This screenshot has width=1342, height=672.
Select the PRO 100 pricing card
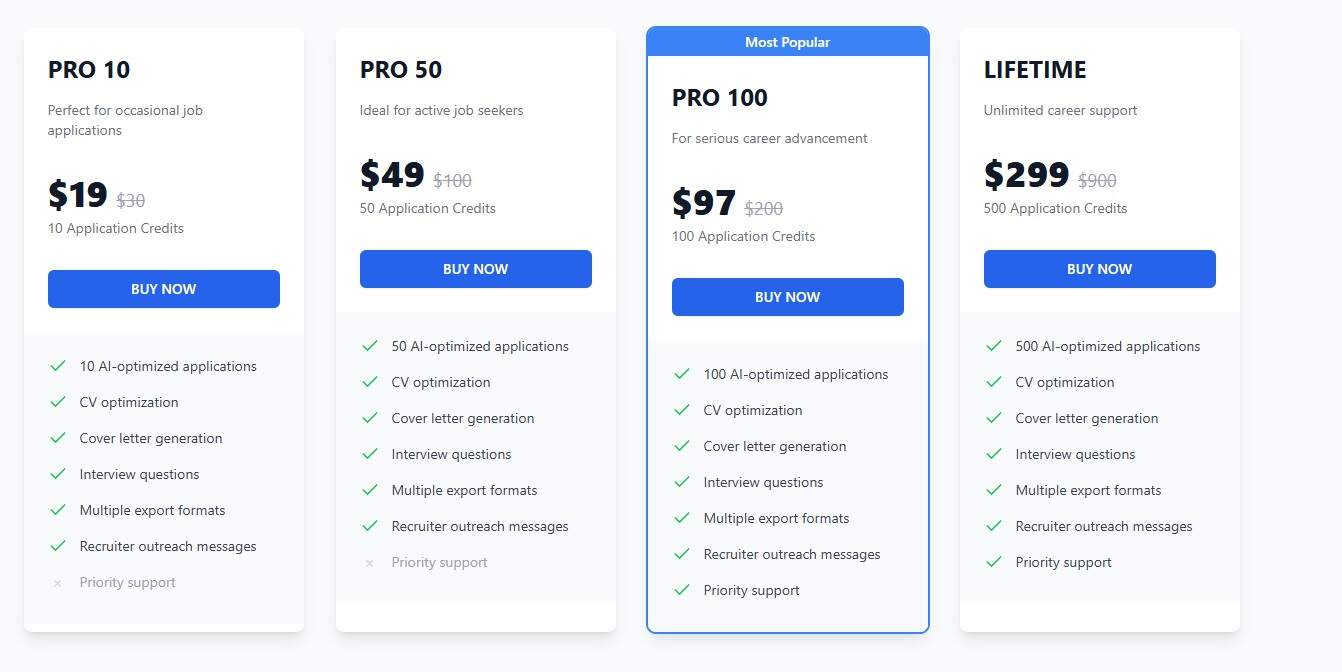pos(787,330)
